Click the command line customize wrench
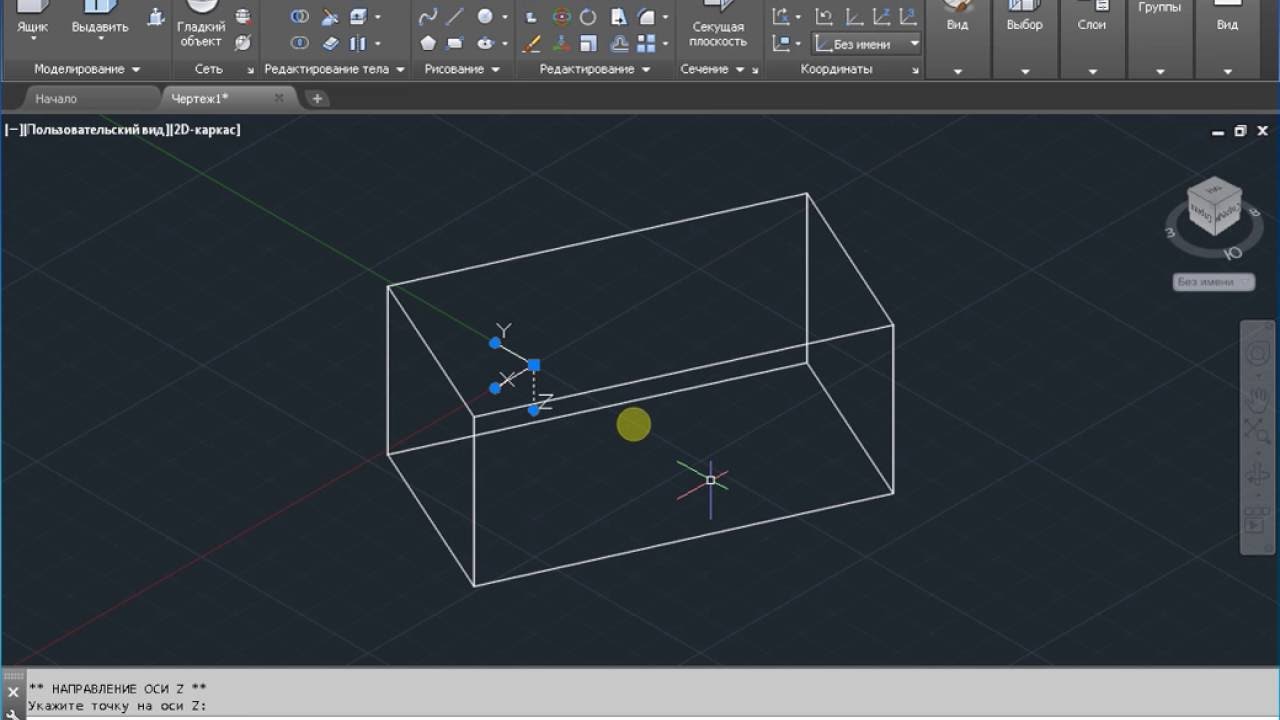Viewport: 1280px width, 720px height. point(13,713)
